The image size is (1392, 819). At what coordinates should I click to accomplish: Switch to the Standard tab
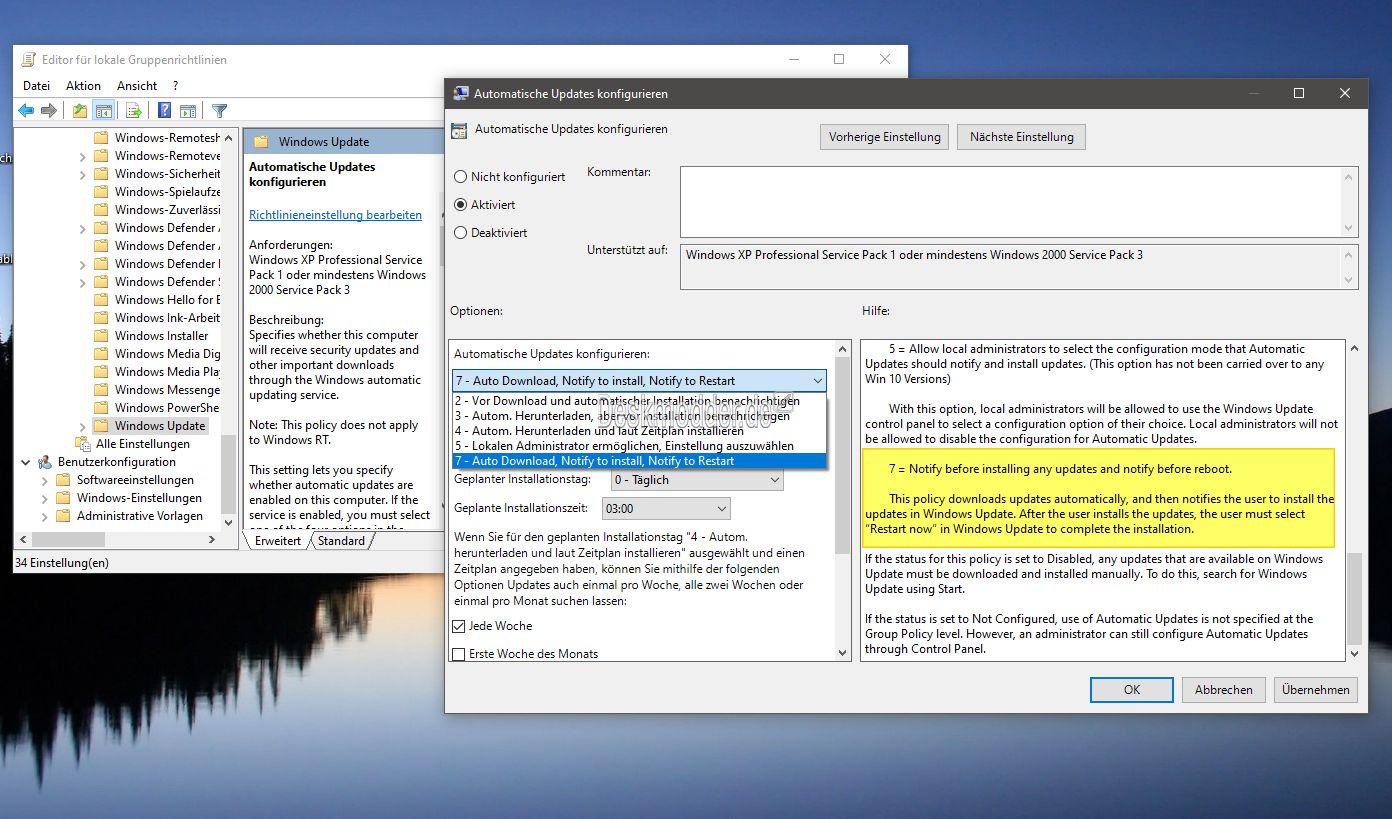click(x=341, y=540)
